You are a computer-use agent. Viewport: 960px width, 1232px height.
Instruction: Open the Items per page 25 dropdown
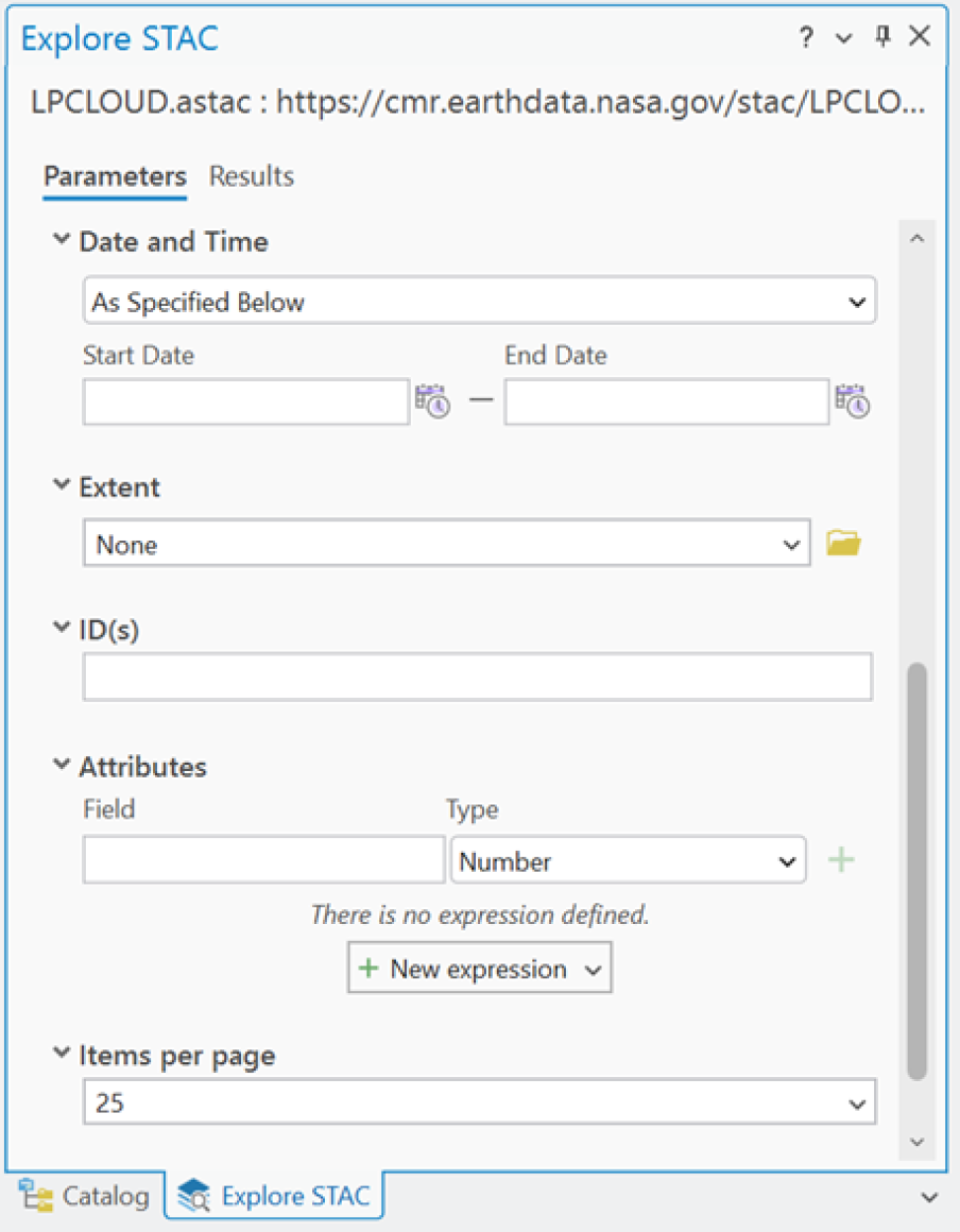tap(479, 1102)
